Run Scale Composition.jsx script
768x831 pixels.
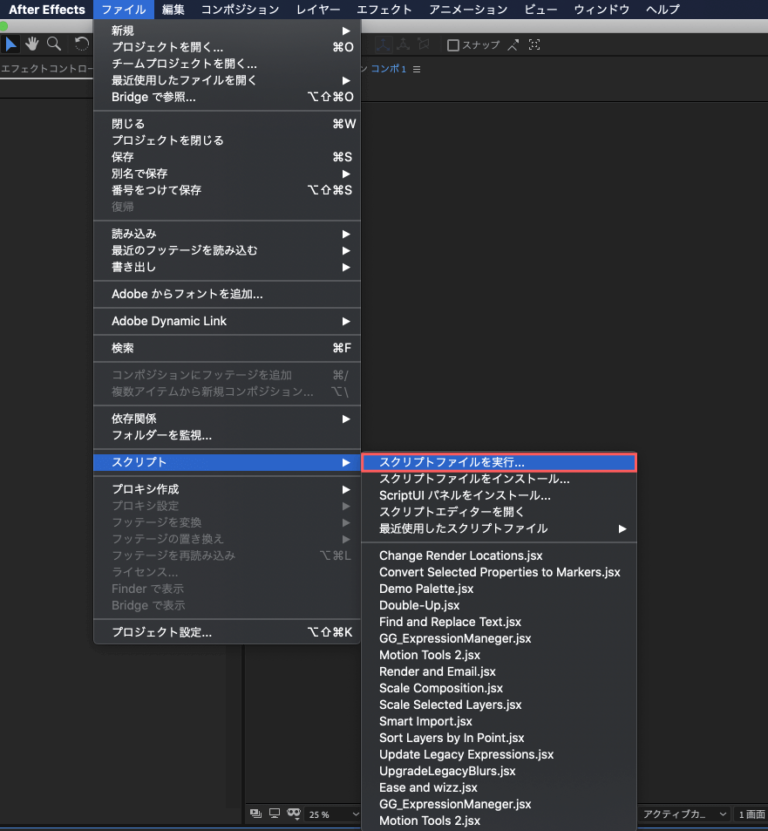(499, 688)
